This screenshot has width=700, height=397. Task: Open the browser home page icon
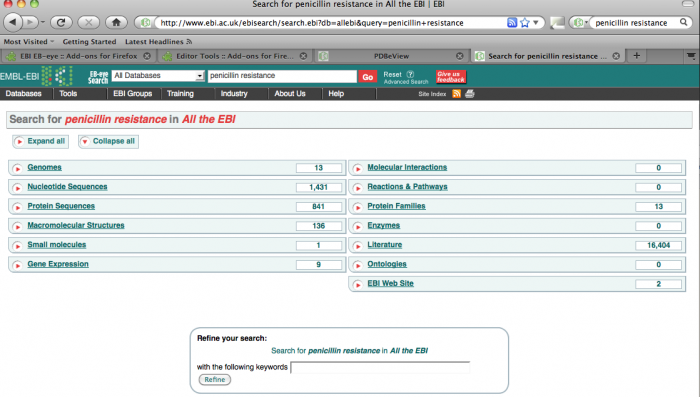(116, 22)
